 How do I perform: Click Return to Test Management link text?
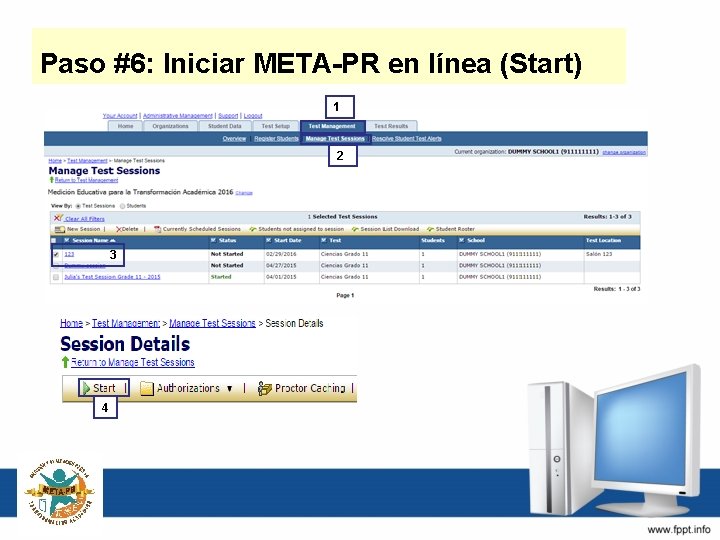(86, 180)
